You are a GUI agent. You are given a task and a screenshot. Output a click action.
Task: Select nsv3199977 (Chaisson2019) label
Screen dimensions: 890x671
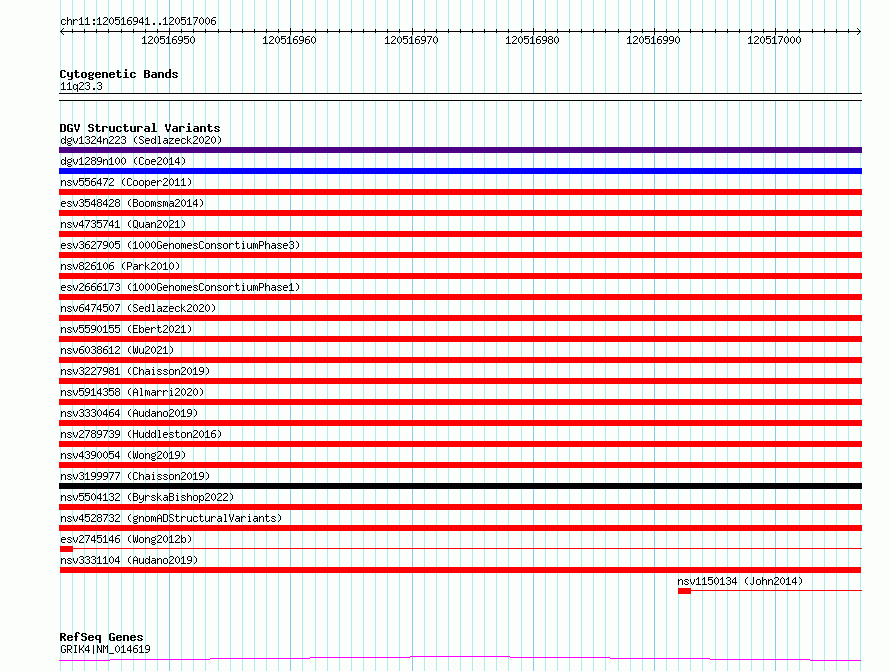click(x=135, y=476)
